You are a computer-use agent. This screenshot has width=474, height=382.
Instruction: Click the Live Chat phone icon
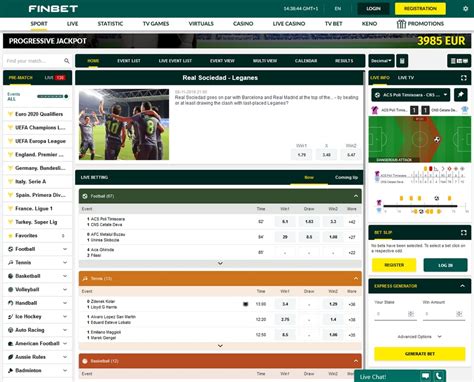coord(439,376)
